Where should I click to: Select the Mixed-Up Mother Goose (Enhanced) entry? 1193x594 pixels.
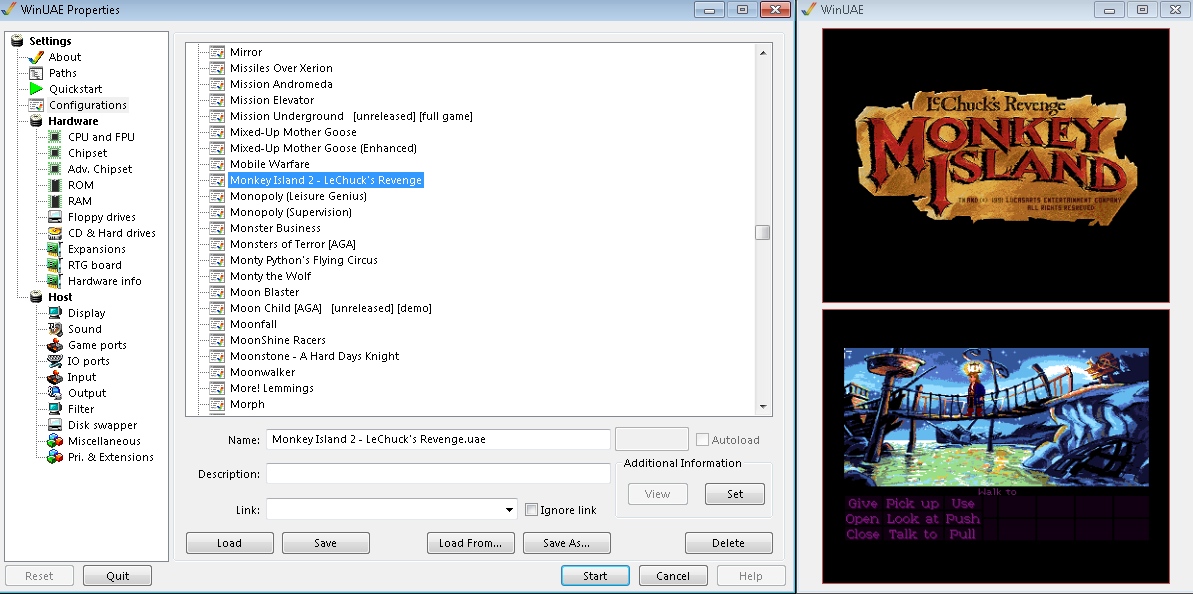click(323, 148)
